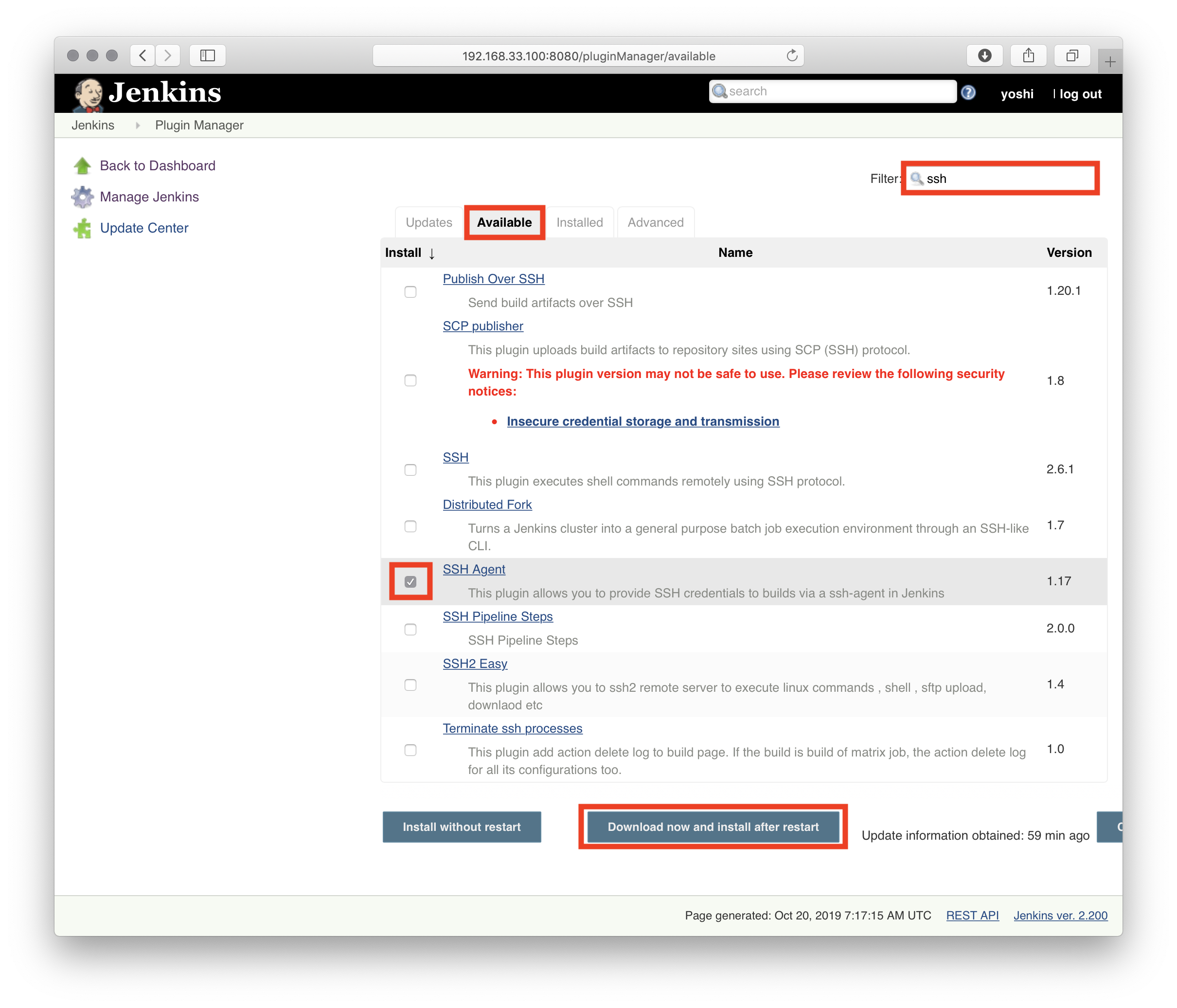
Task: Click version 1.20.1 of Publish Over SSH
Action: pos(1064,291)
